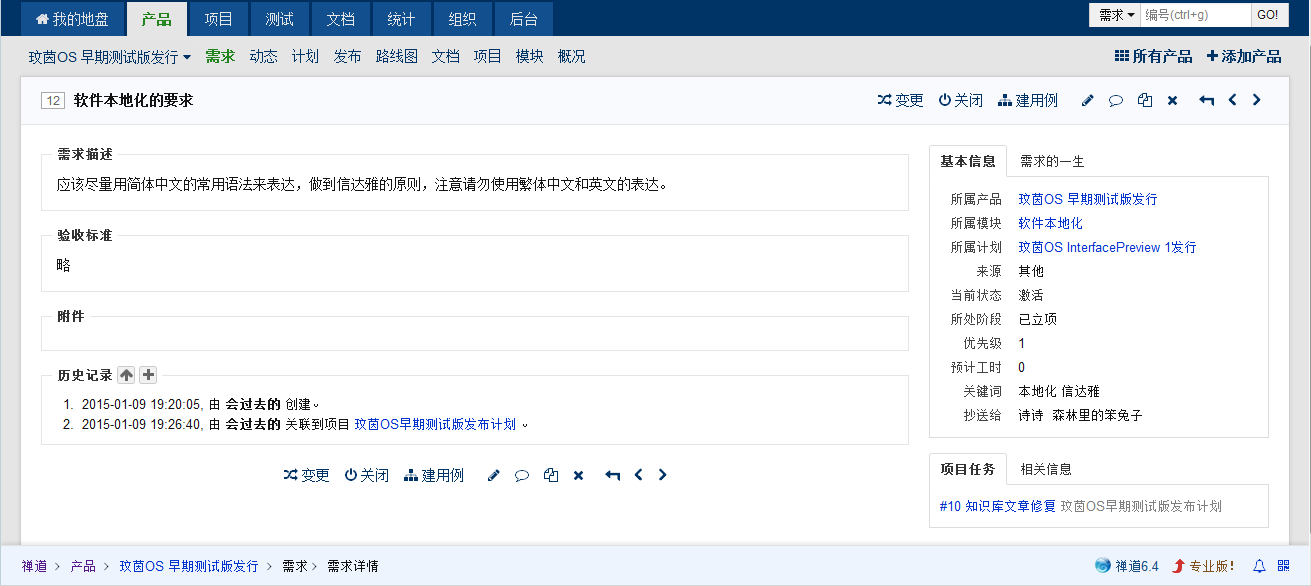Click the 禅道 breadcrumb link
Screen dimensions: 1311x586
coord(34,566)
